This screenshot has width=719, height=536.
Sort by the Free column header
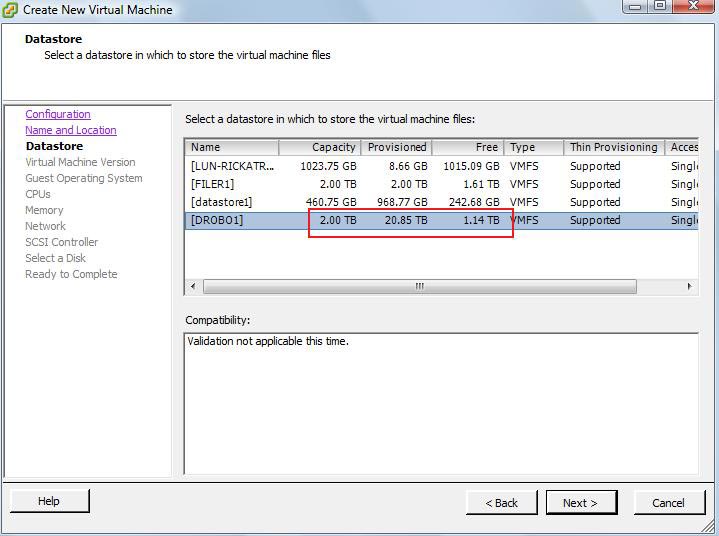click(x=468, y=147)
